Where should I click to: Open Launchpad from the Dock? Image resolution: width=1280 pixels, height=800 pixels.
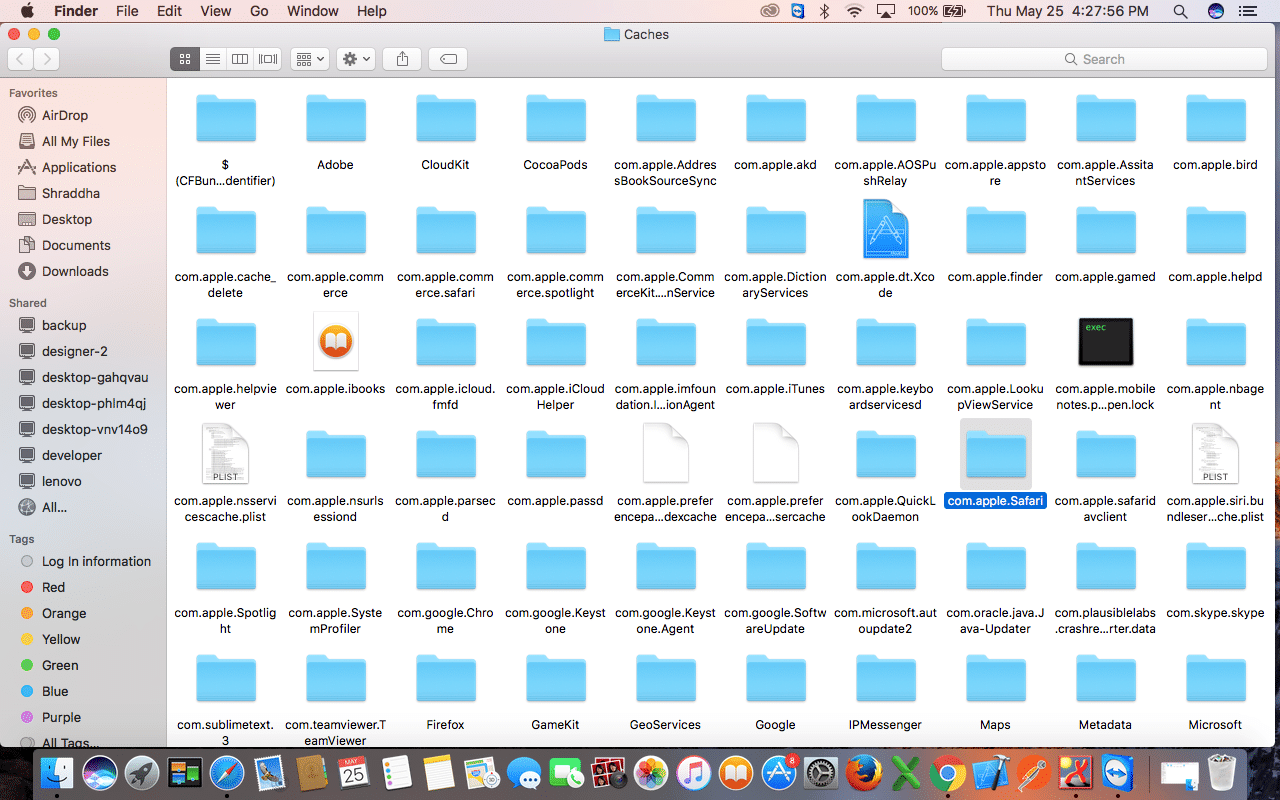[142, 774]
